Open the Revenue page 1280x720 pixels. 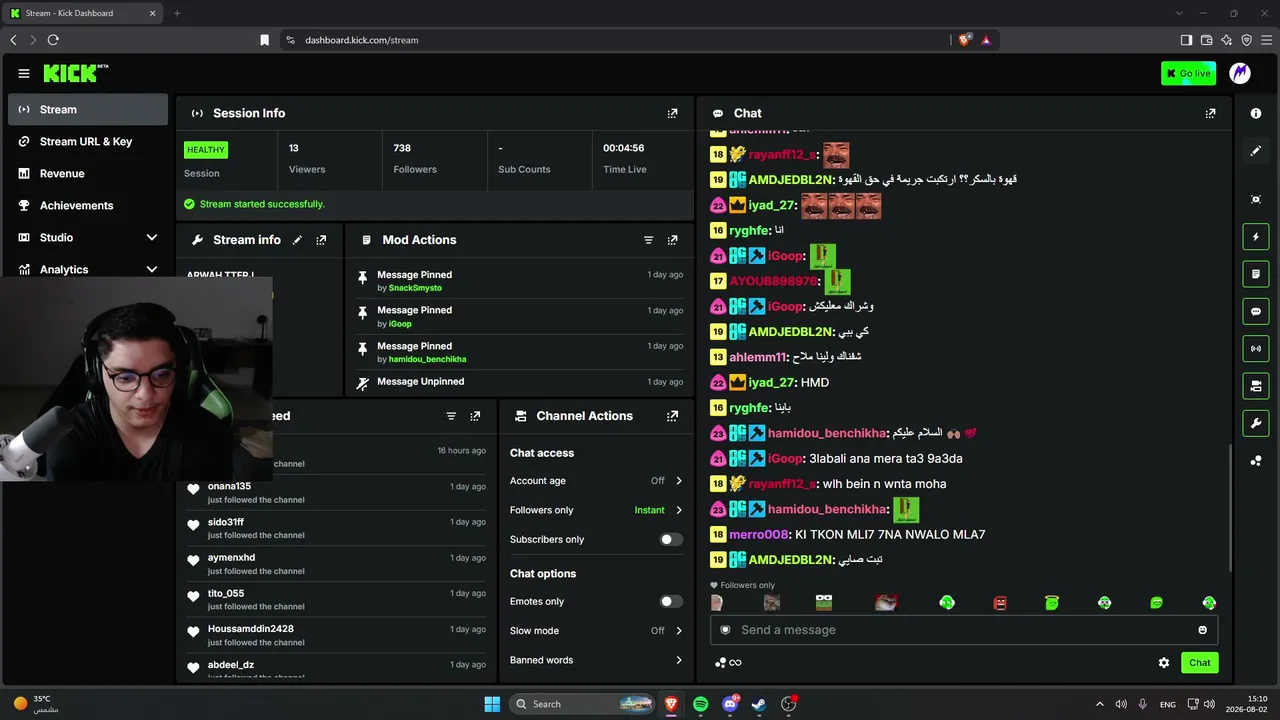88,174
